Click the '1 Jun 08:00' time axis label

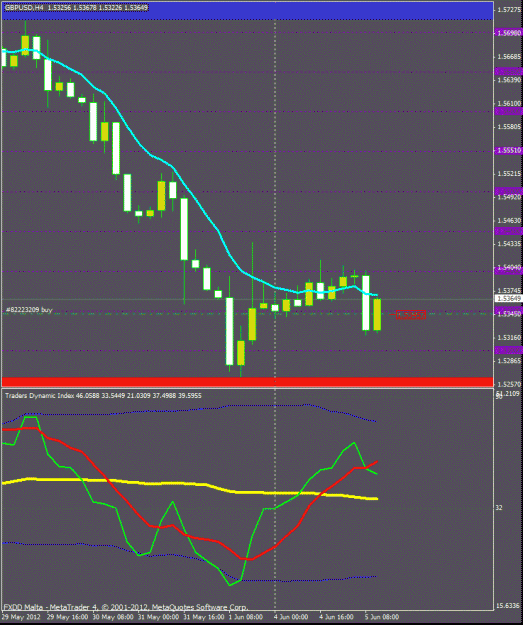pos(248,617)
